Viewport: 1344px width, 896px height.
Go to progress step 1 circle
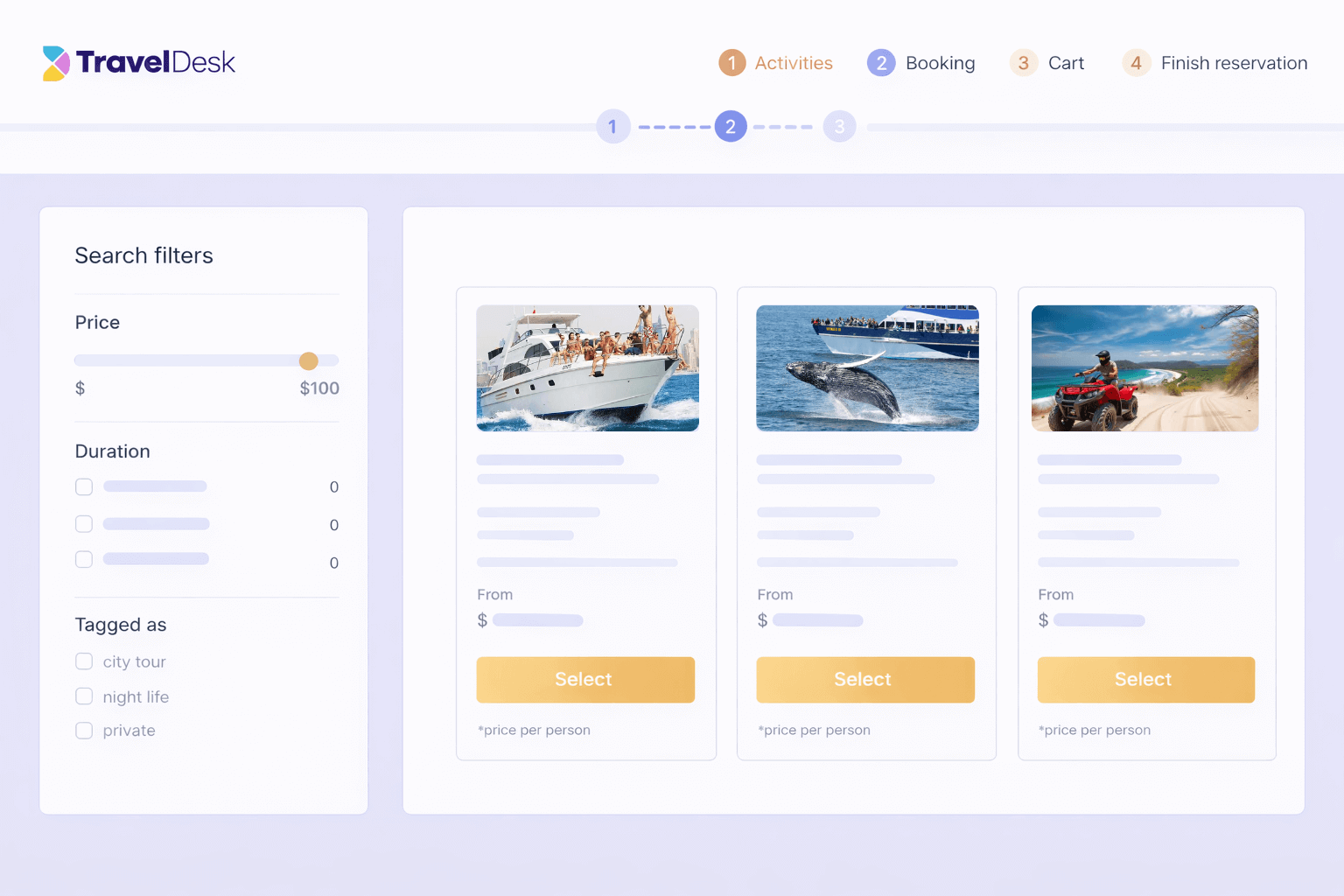(612, 127)
